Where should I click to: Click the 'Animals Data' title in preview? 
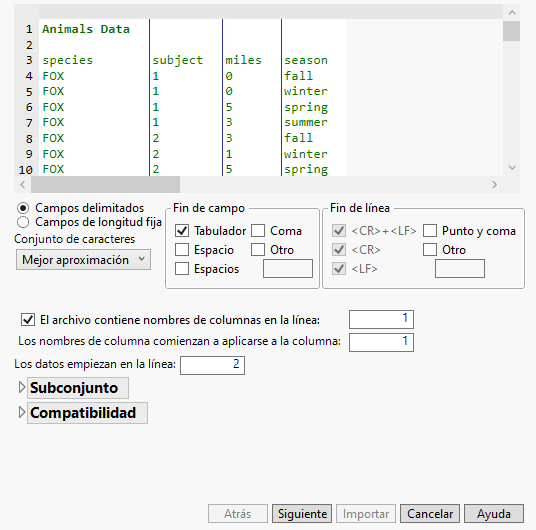[x=86, y=29]
